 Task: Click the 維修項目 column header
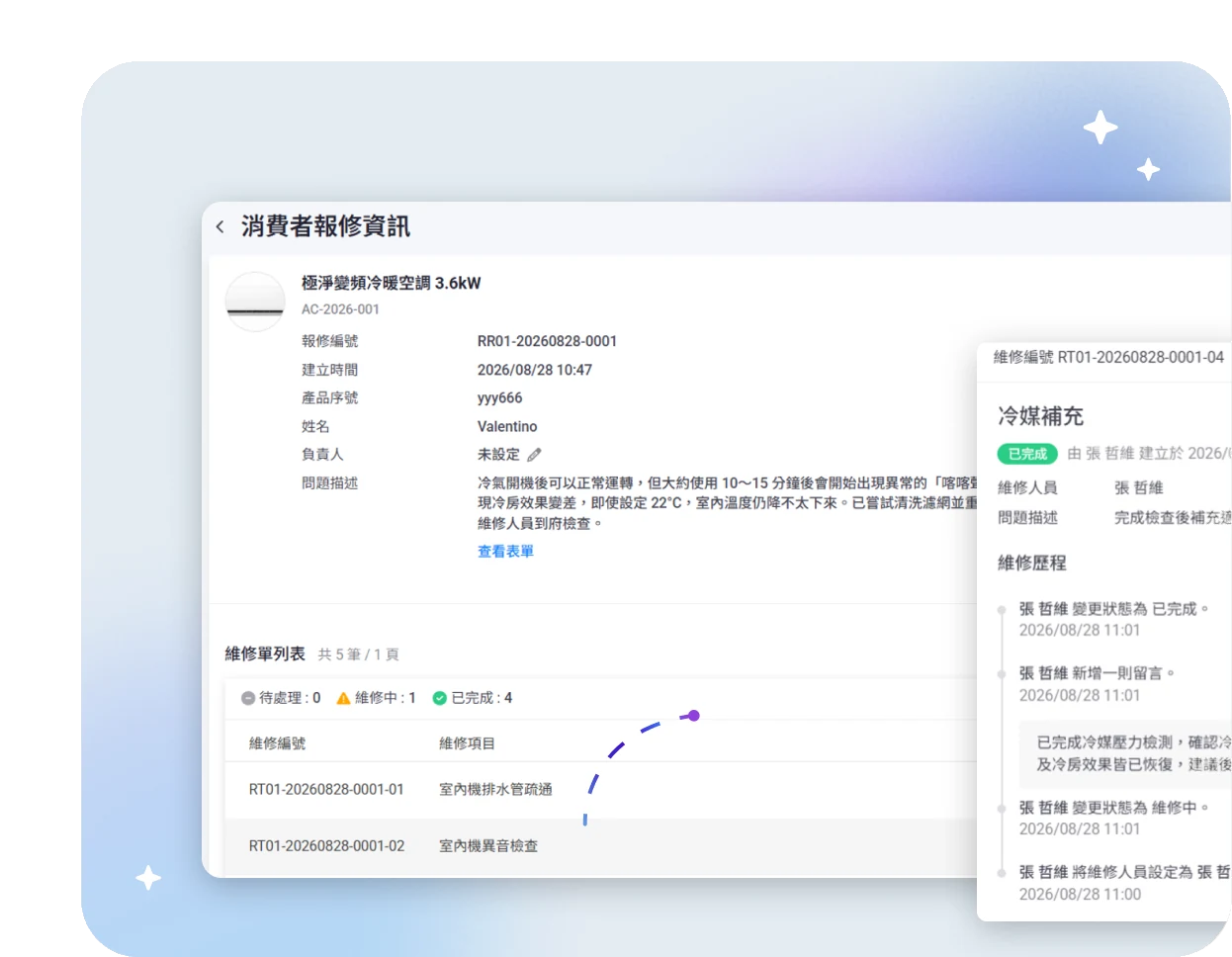click(x=467, y=743)
